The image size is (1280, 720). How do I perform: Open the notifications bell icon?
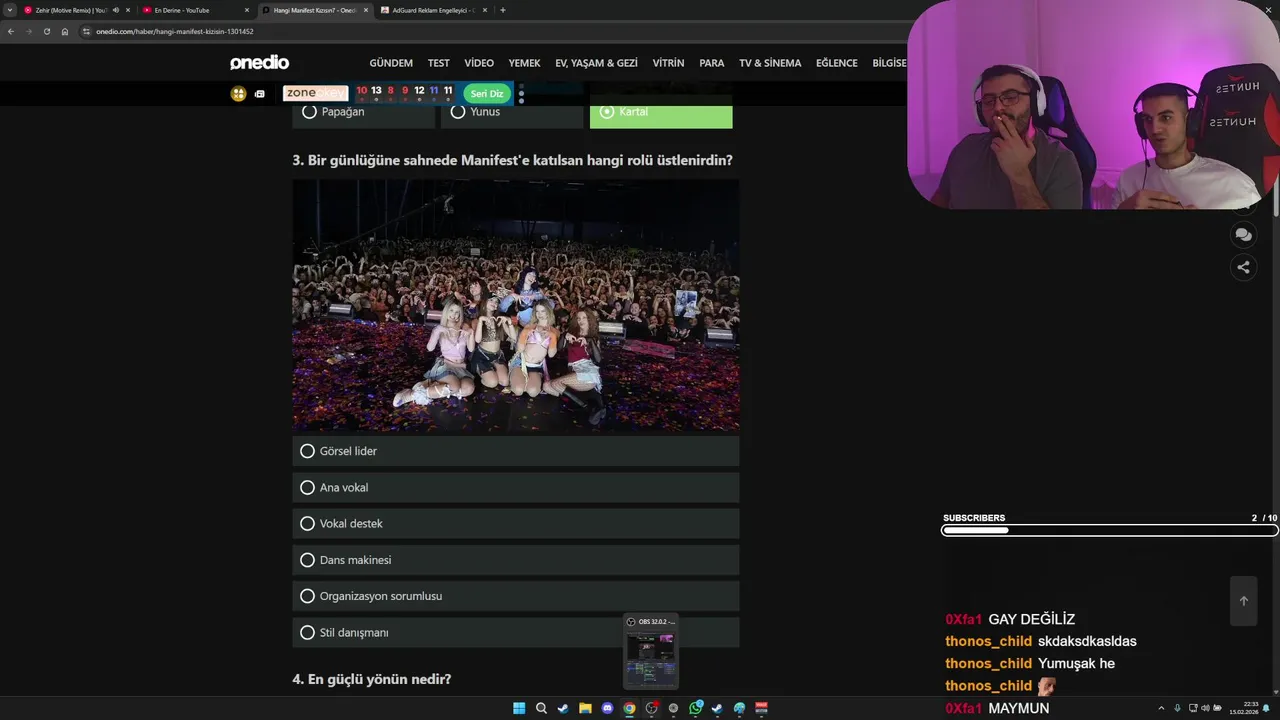[x=1266, y=708]
